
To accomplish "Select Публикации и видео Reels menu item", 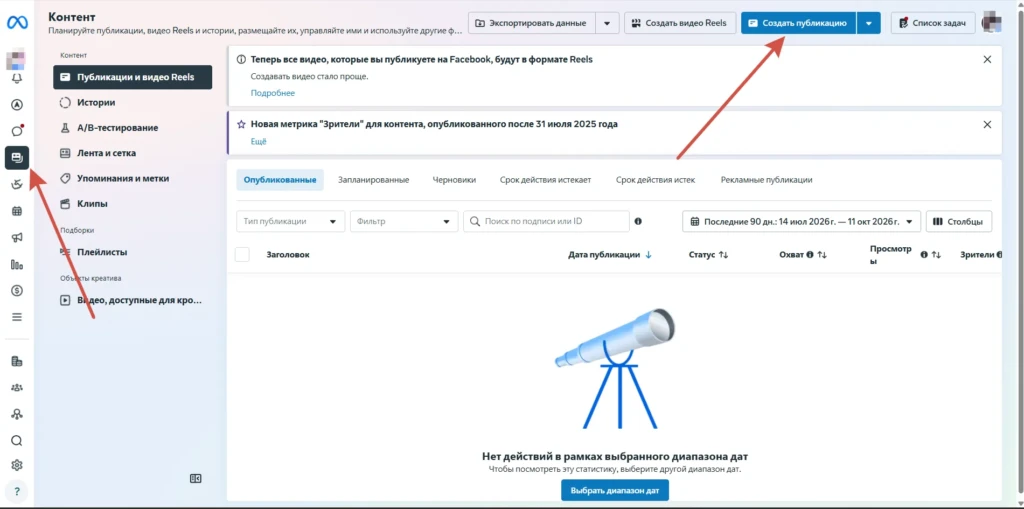I will 133,77.
